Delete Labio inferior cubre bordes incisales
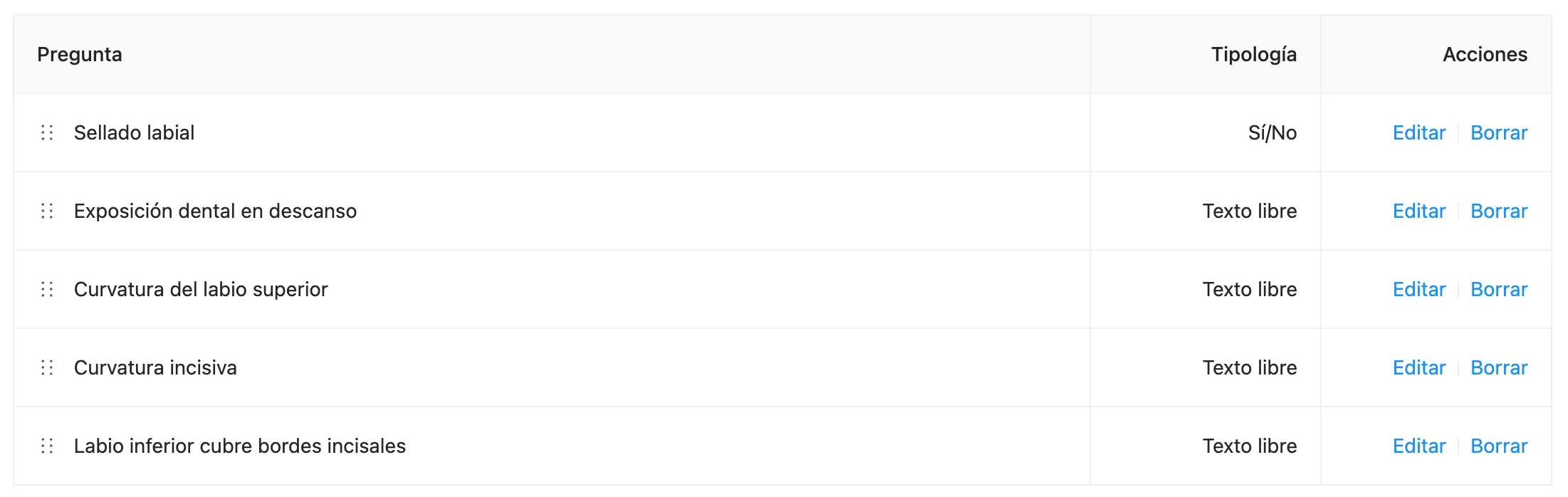Image resolution: width=1568 pixels, height=497 pixels. [1499, 446]
